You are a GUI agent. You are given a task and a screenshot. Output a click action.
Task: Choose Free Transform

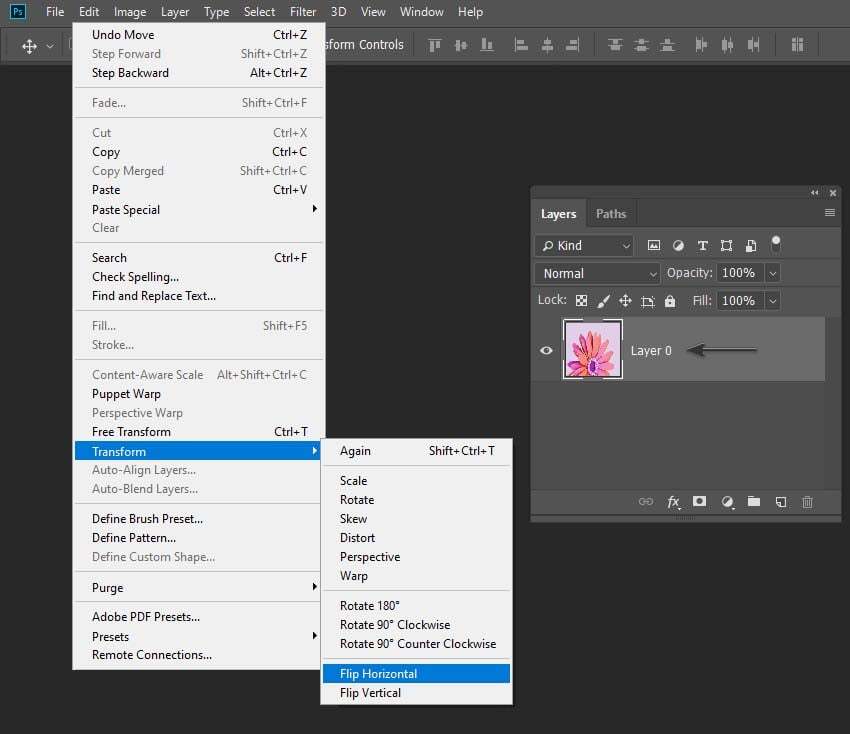[199, 432]
